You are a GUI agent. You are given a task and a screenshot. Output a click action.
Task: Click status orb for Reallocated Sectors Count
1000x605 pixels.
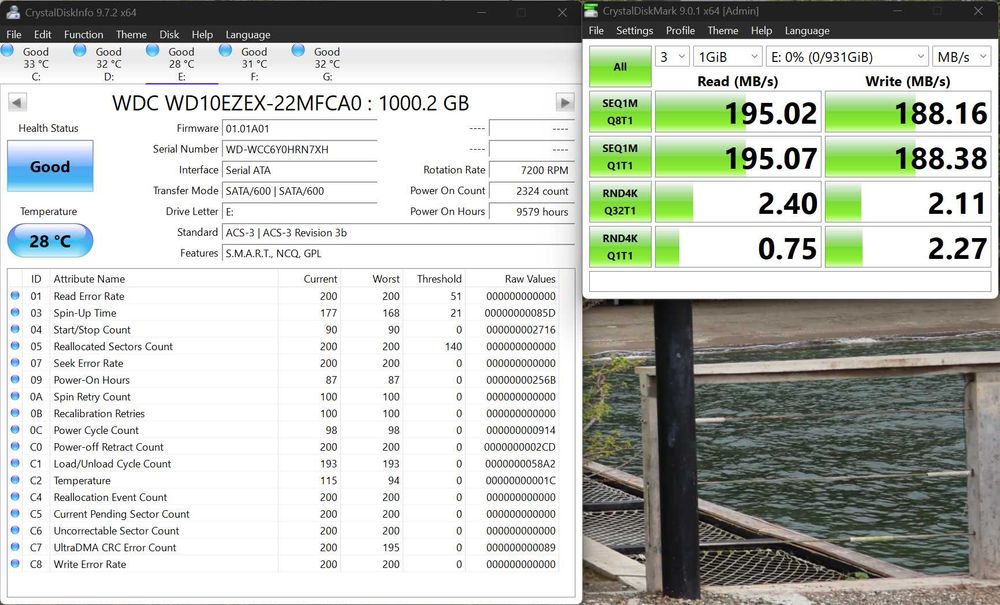pyautogui.click(x=15, y=346)
